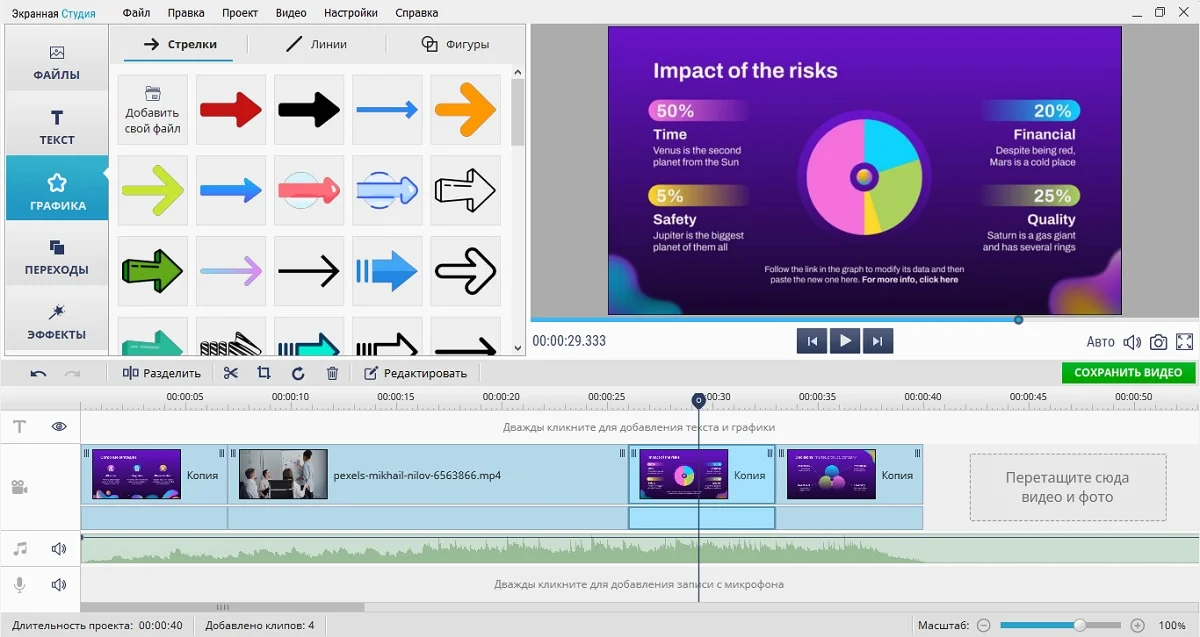Delete clip with trash icon
The image size is (1200, 637).
pos(332,373)
